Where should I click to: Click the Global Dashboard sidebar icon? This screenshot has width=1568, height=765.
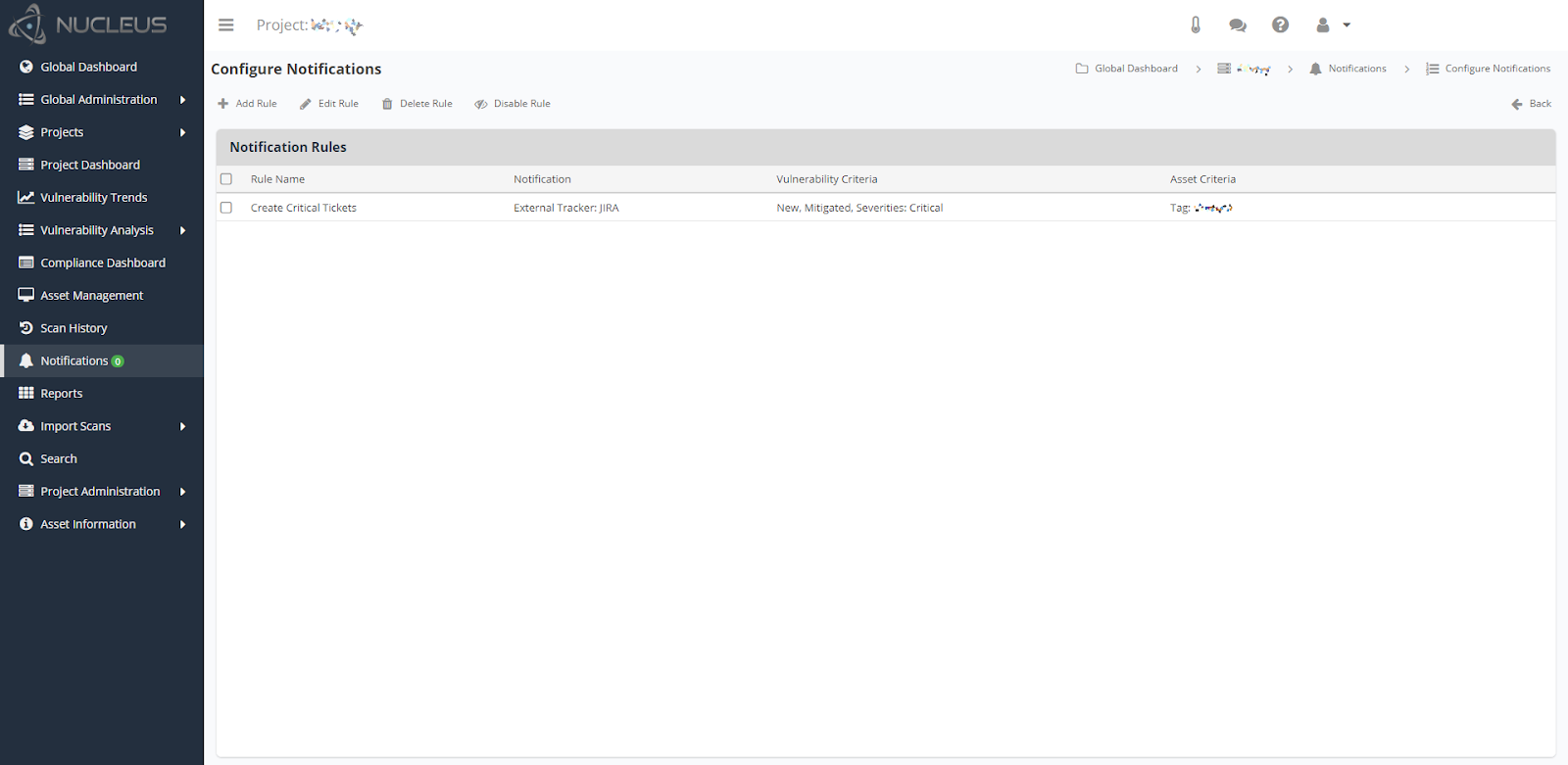26,67
